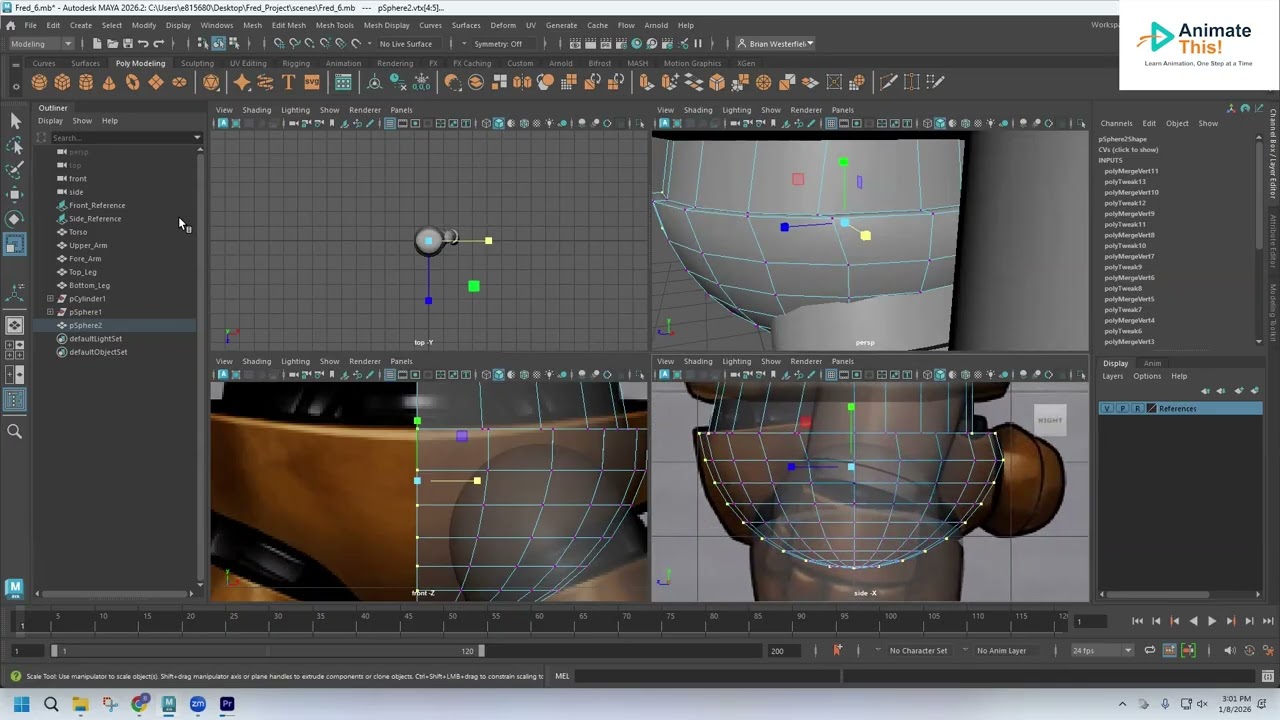Open the File Explorer taskbar icon
The height and width of the screenshot is (720, 1280).
click(x=80, y=704)
